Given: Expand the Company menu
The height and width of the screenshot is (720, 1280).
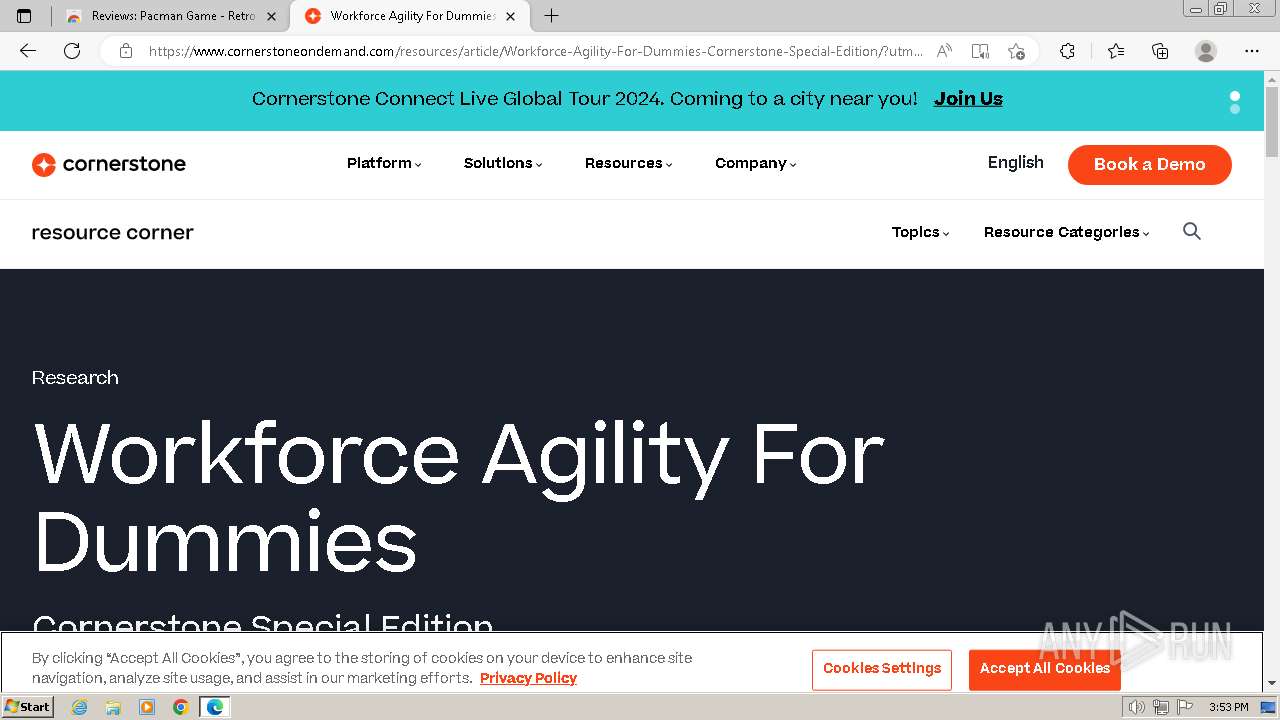Looking at the screenshot, I should 756,163.
